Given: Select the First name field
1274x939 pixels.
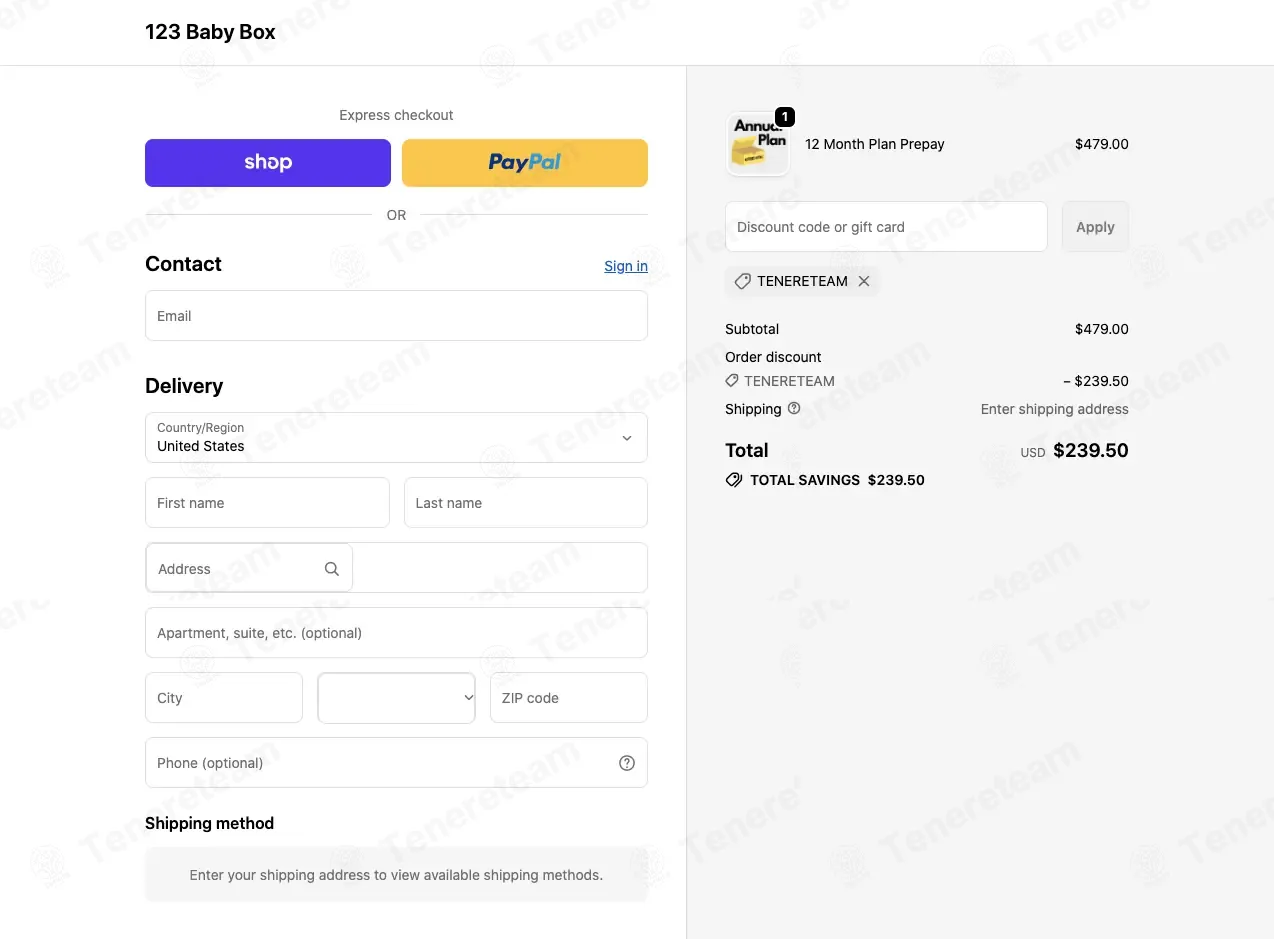Looking at the screenshot, I should coord(267,502).
